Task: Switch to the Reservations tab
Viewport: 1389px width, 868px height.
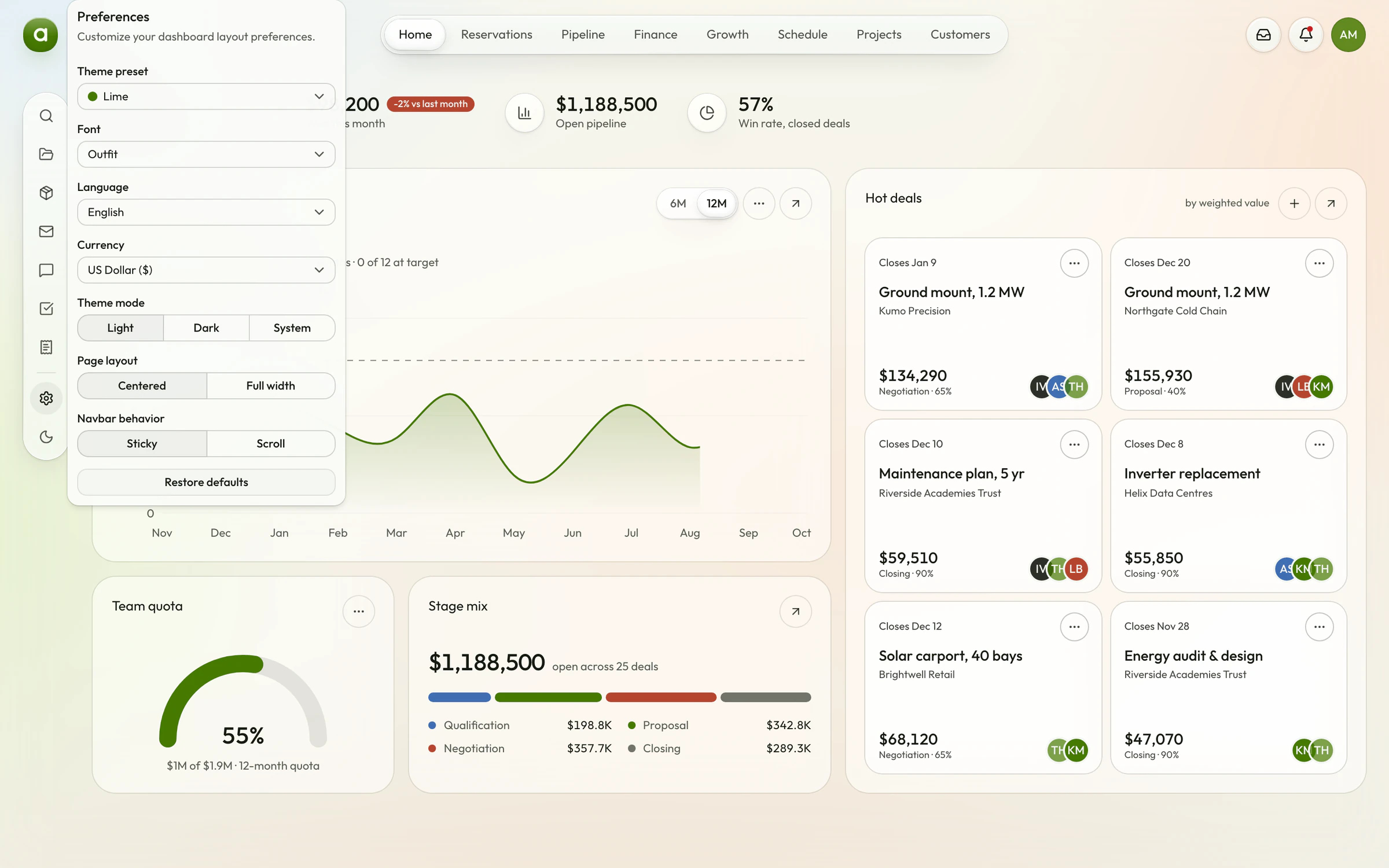Action: tap(497, 35)
